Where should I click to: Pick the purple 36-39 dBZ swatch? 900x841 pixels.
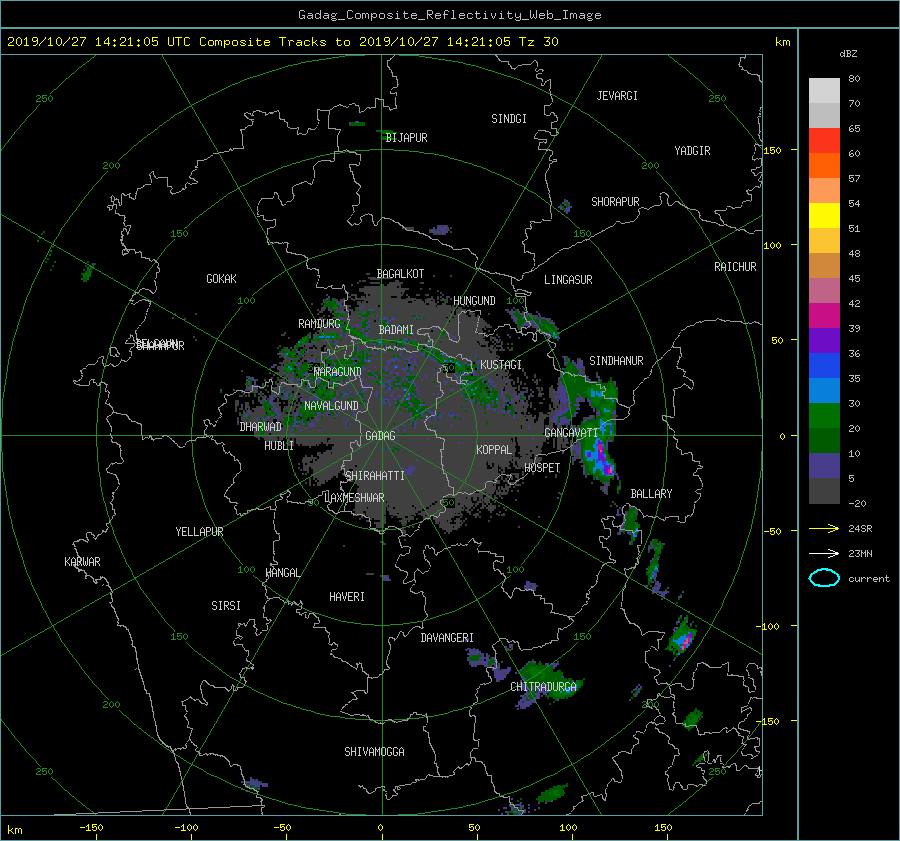(x=824, y=341)
